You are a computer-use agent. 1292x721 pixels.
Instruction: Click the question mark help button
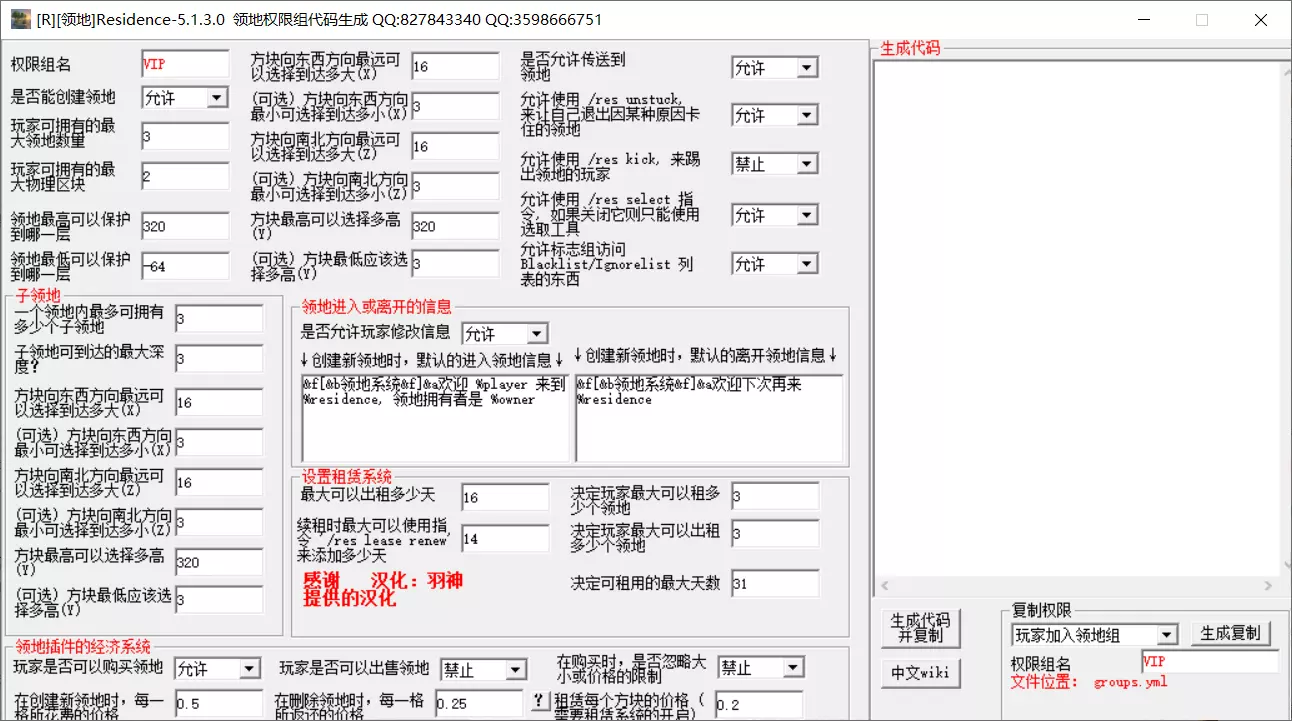[x=539, y=700]
